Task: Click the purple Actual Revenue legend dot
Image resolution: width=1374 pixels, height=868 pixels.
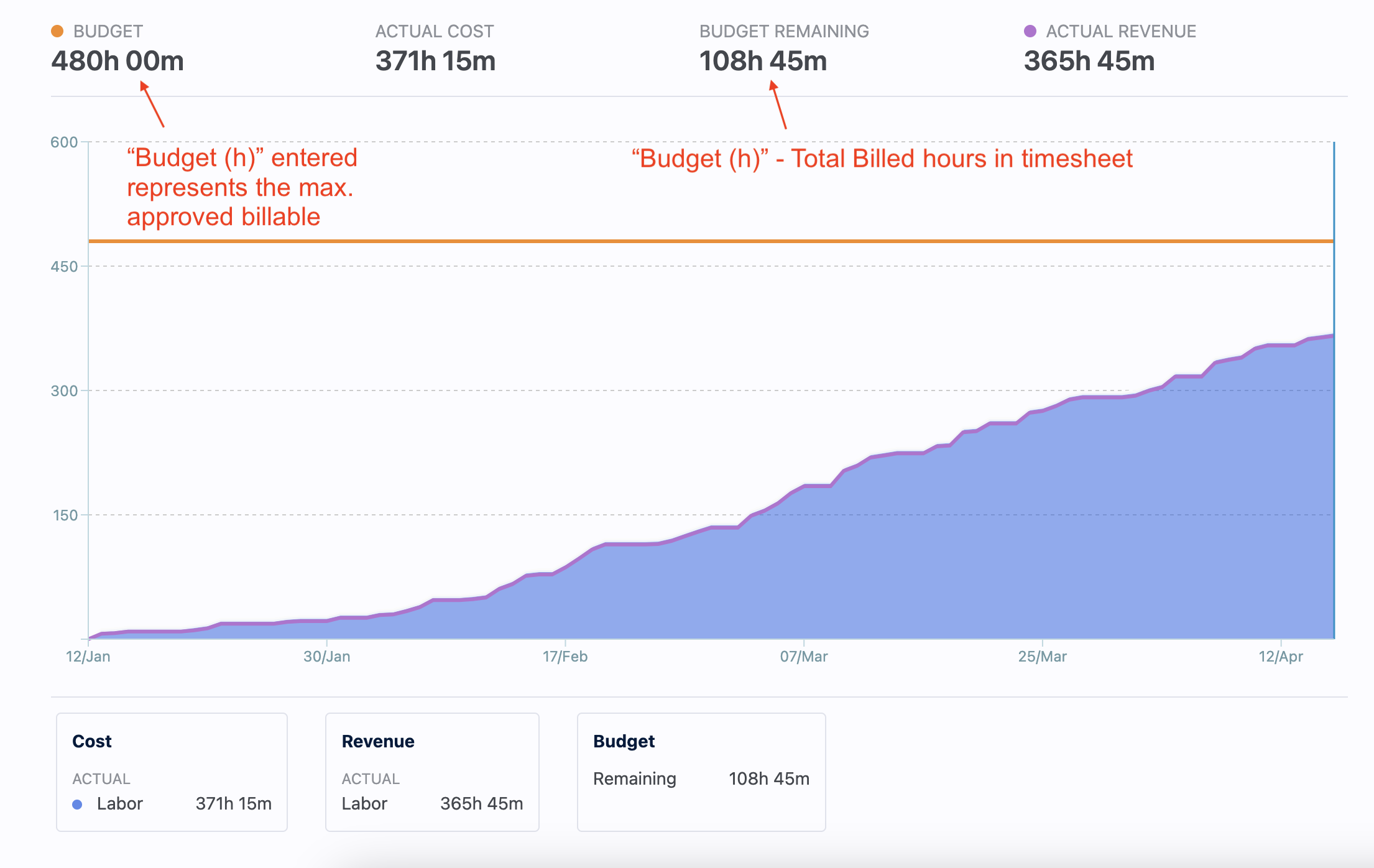Action: (1030, 31)
